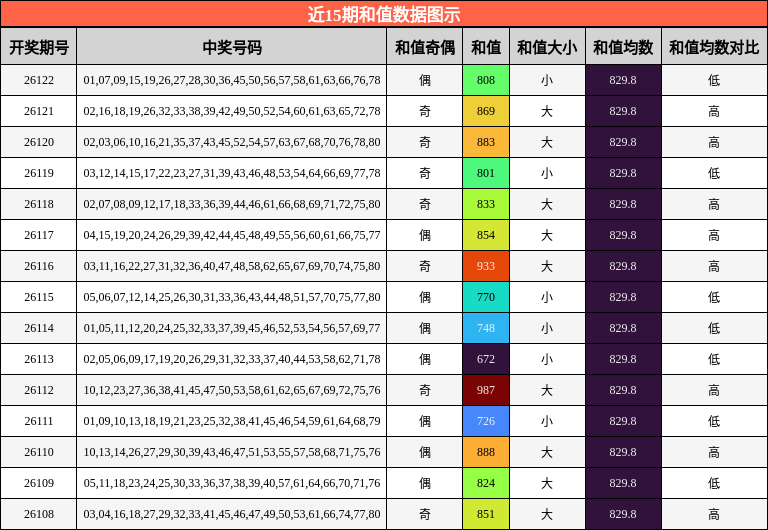Viewport: 768px width, 530px height.
Task: Click the green sum value 824
Action: pos(486,483)
